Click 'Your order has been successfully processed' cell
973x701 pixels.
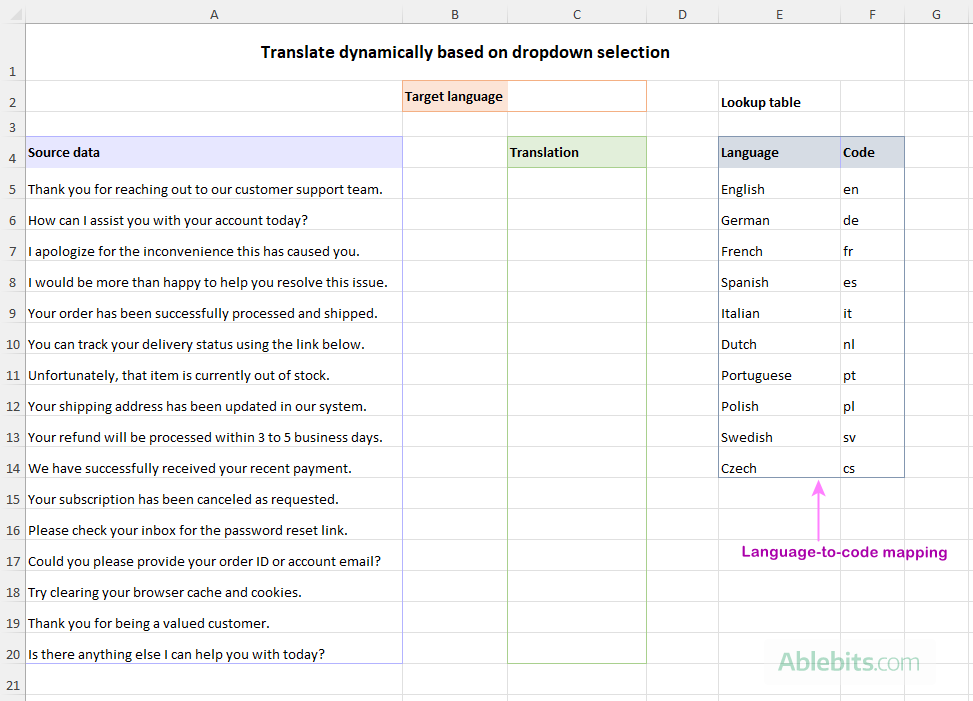214,308
